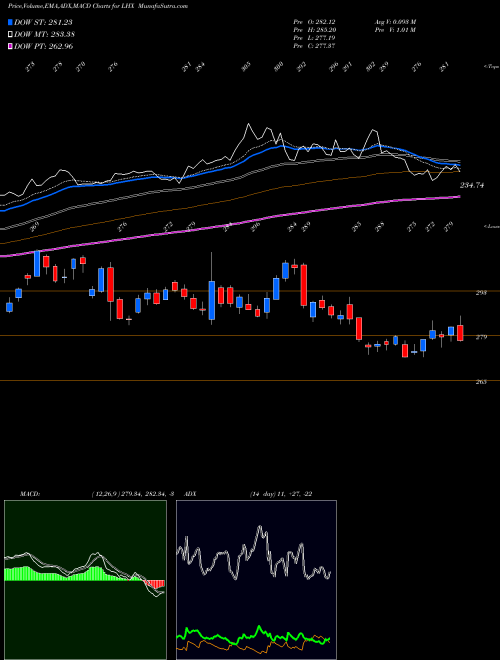Click the Pre L: 277.19 value

point(314,38)
